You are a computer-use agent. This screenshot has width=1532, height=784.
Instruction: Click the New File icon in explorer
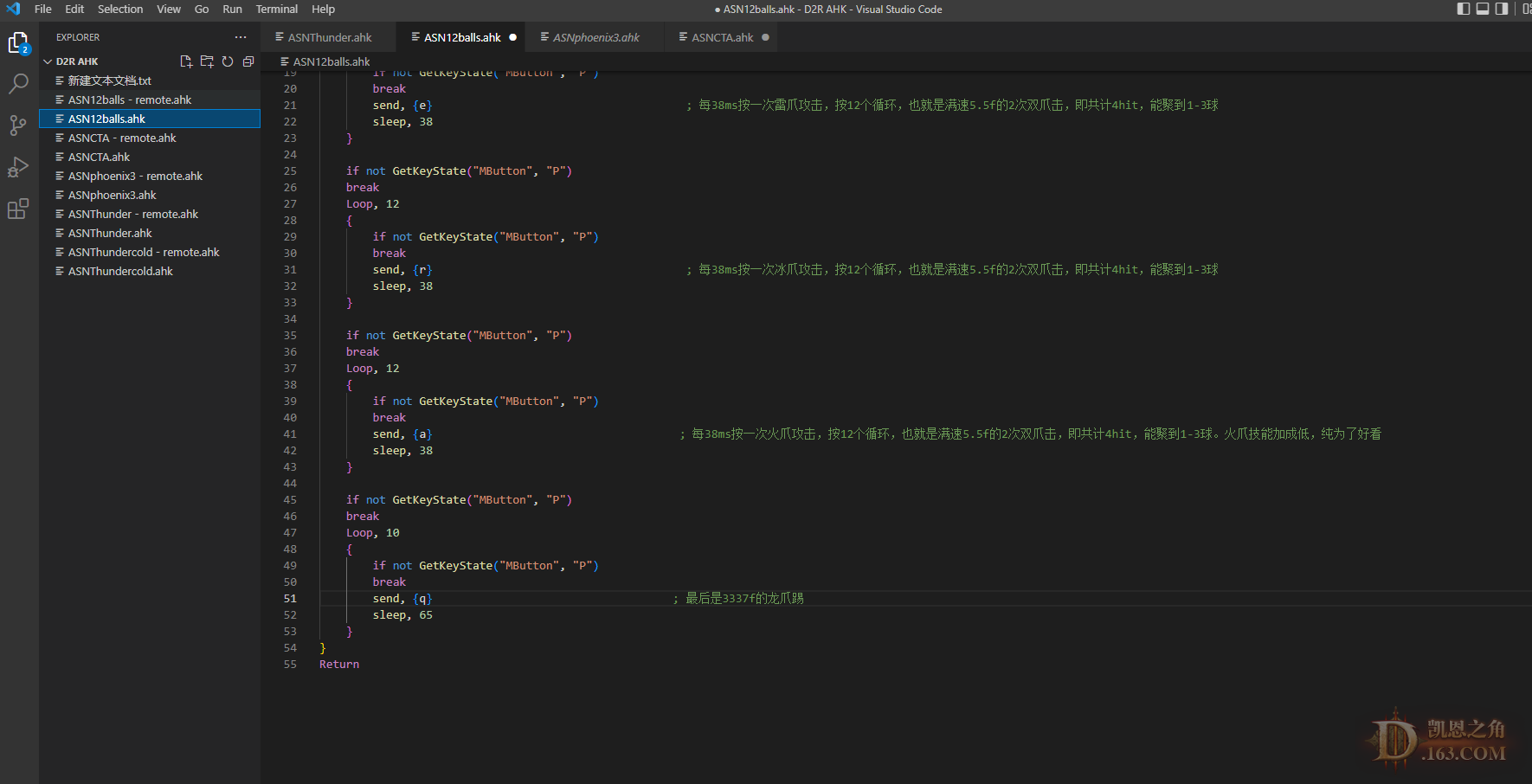point(186,61)
